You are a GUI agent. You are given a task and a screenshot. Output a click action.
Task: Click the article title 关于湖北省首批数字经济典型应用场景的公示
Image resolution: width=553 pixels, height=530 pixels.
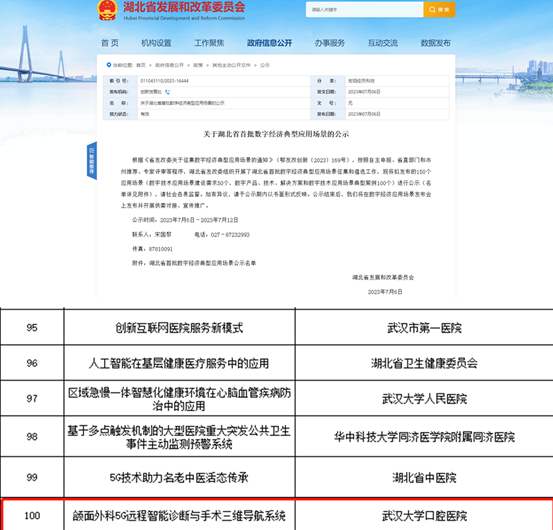276,134
